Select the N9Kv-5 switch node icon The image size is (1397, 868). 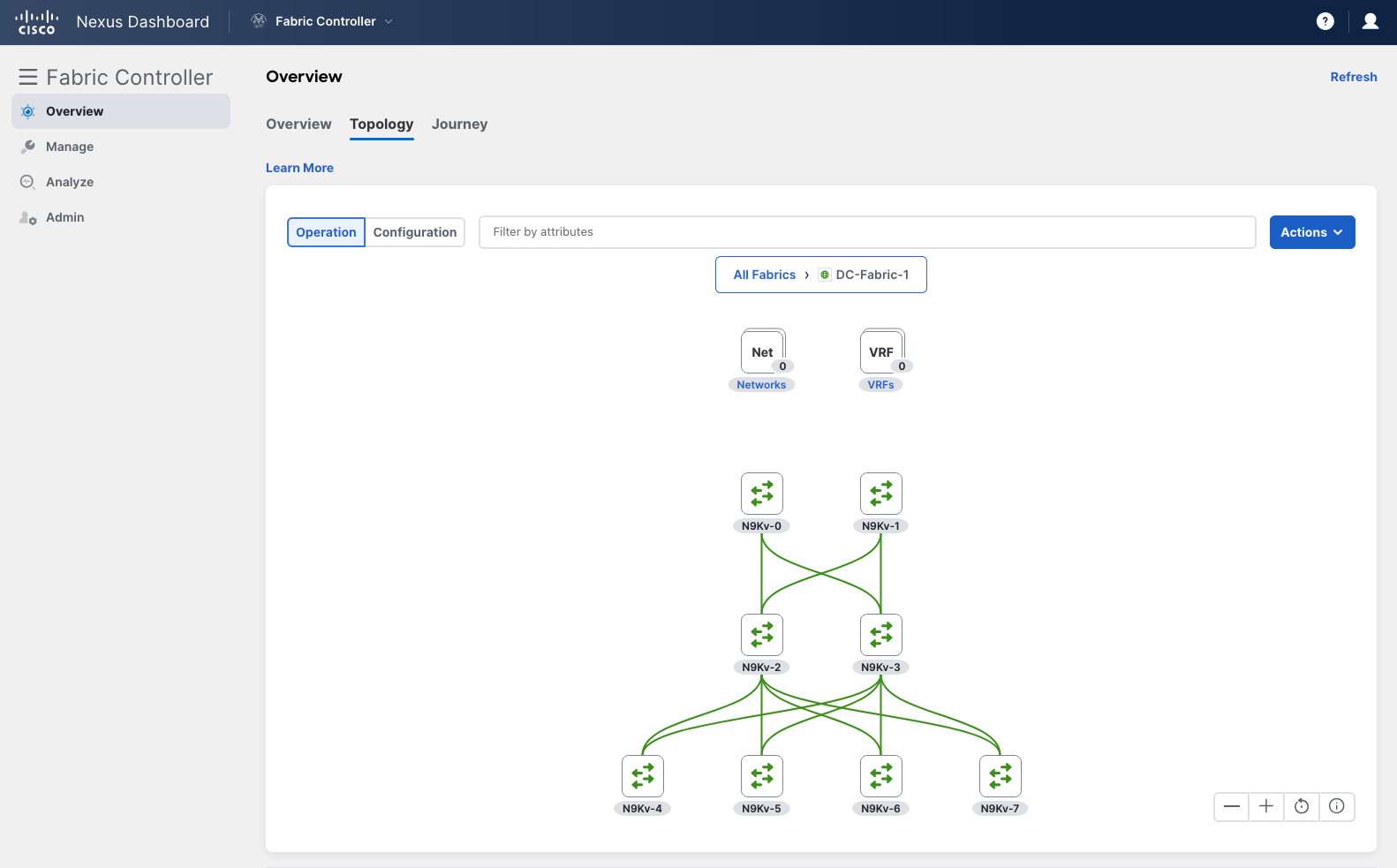[762, 776]
